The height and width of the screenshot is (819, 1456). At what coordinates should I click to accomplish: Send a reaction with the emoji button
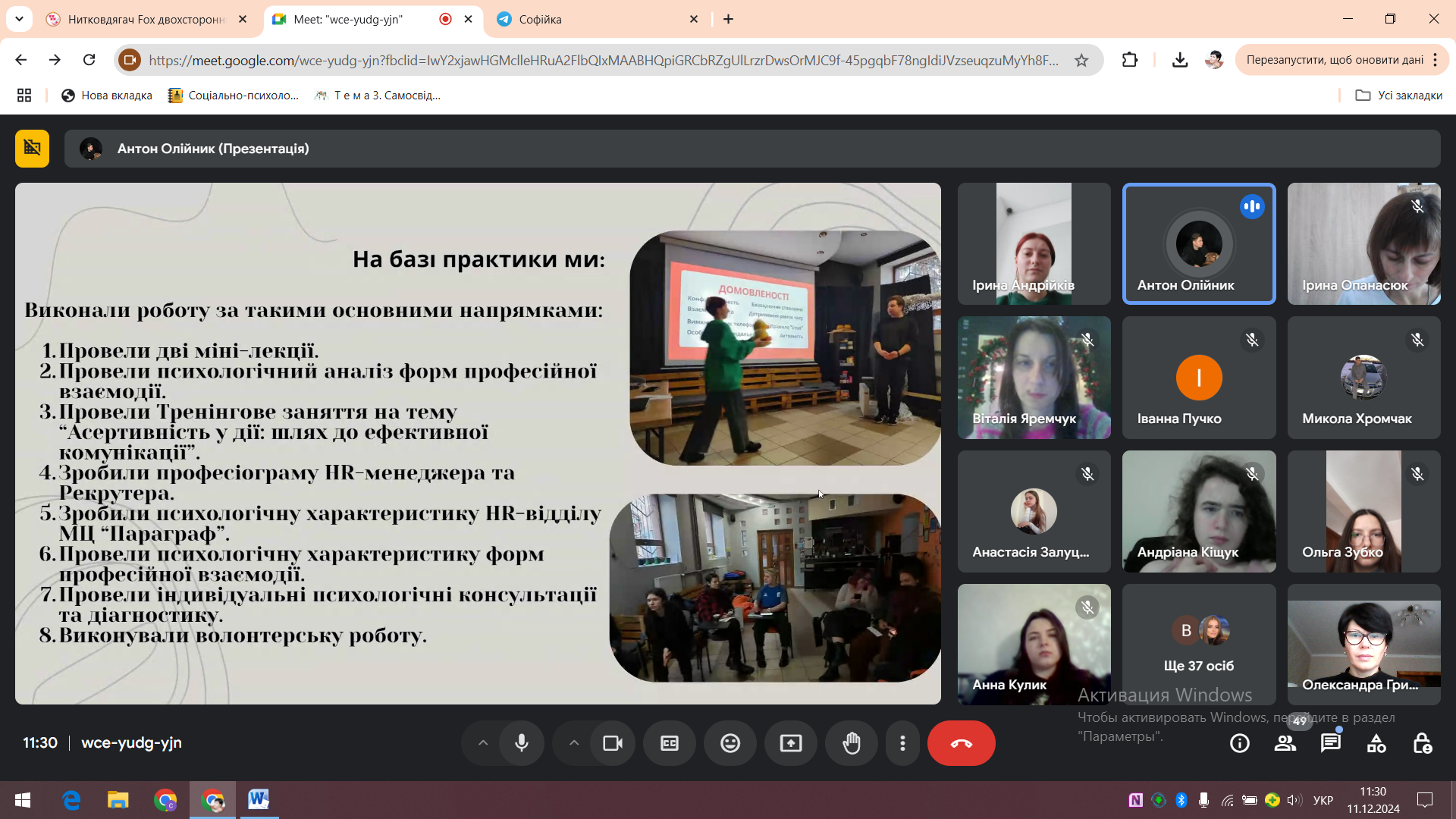730,743
